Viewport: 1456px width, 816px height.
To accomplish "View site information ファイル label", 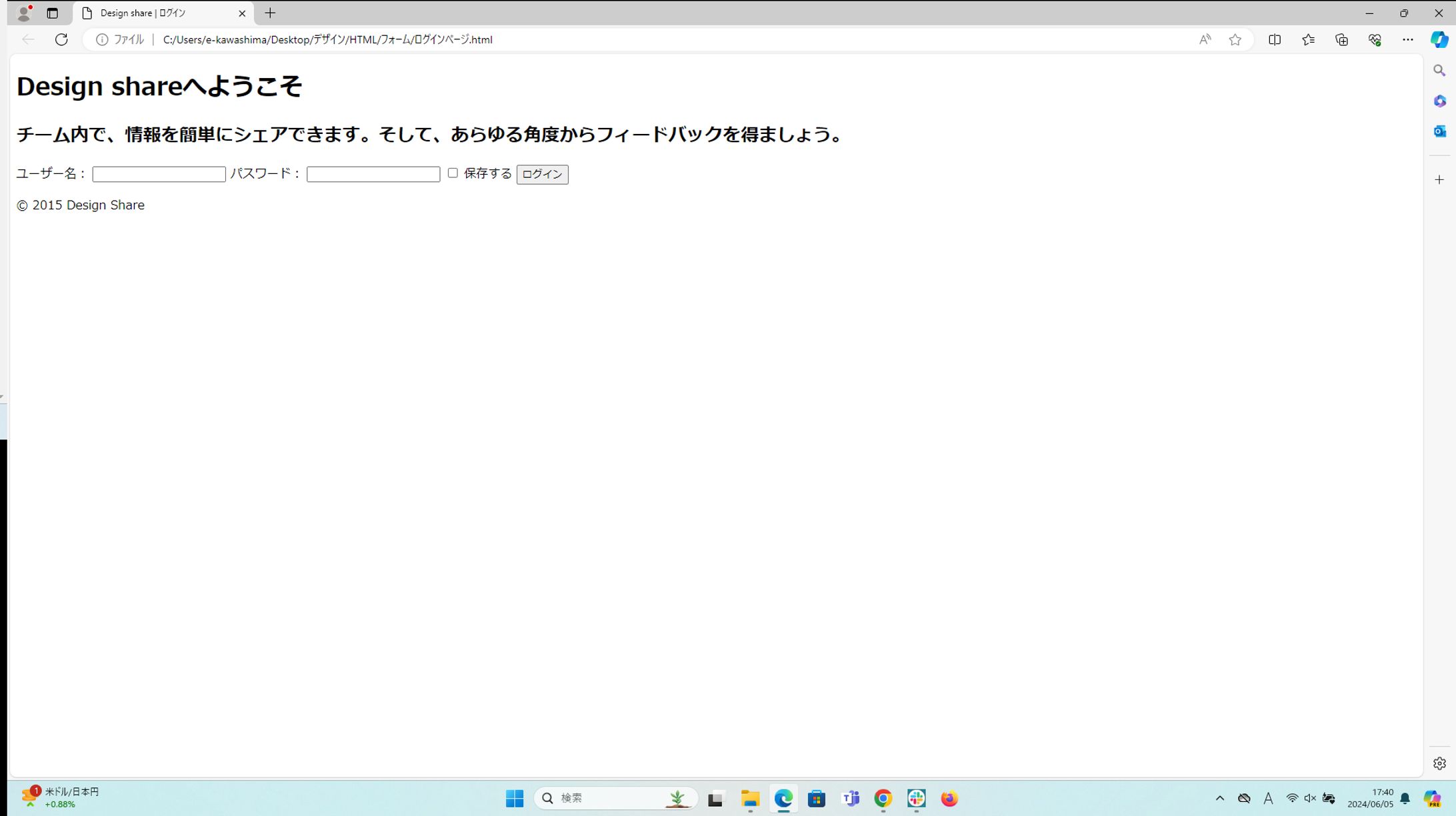I will point(121,39).
